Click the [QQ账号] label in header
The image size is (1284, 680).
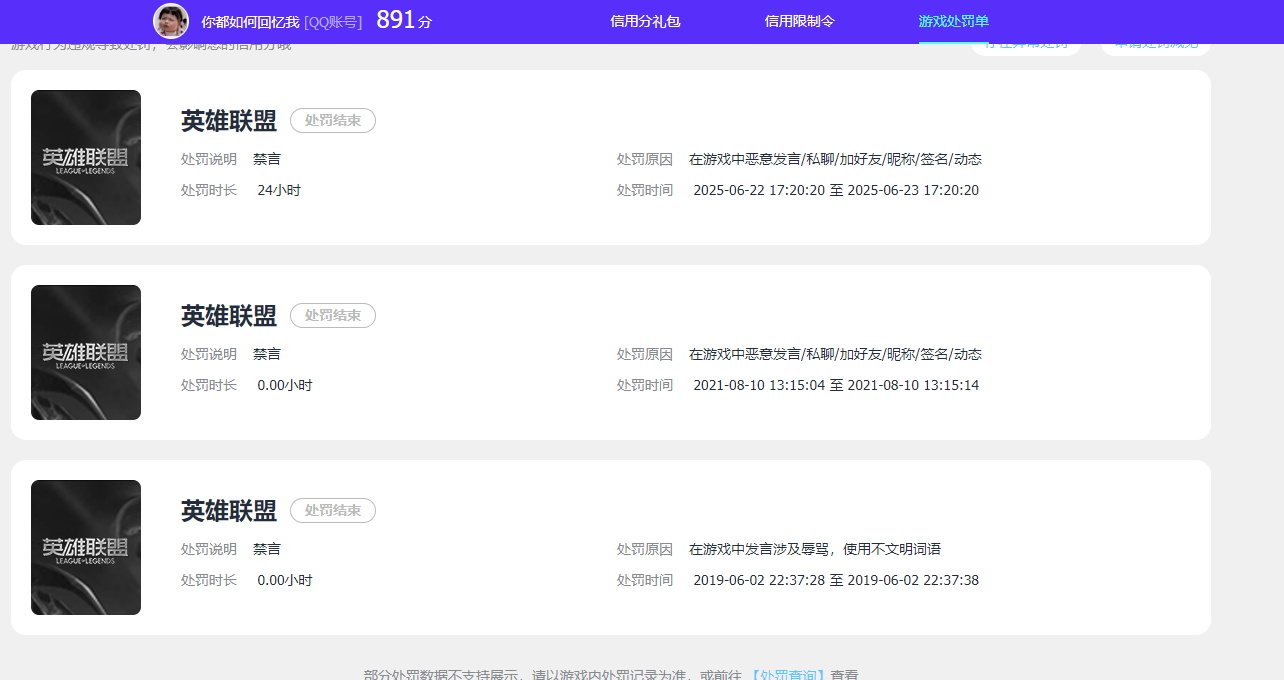[333, 22]
